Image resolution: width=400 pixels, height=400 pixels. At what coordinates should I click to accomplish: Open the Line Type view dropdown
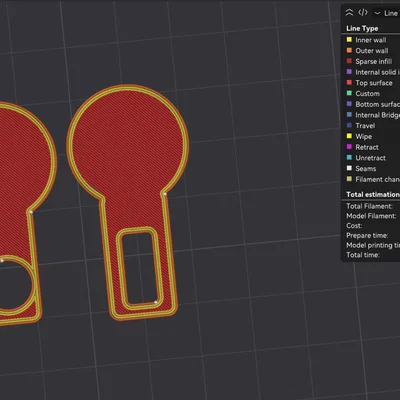point(387,13)
